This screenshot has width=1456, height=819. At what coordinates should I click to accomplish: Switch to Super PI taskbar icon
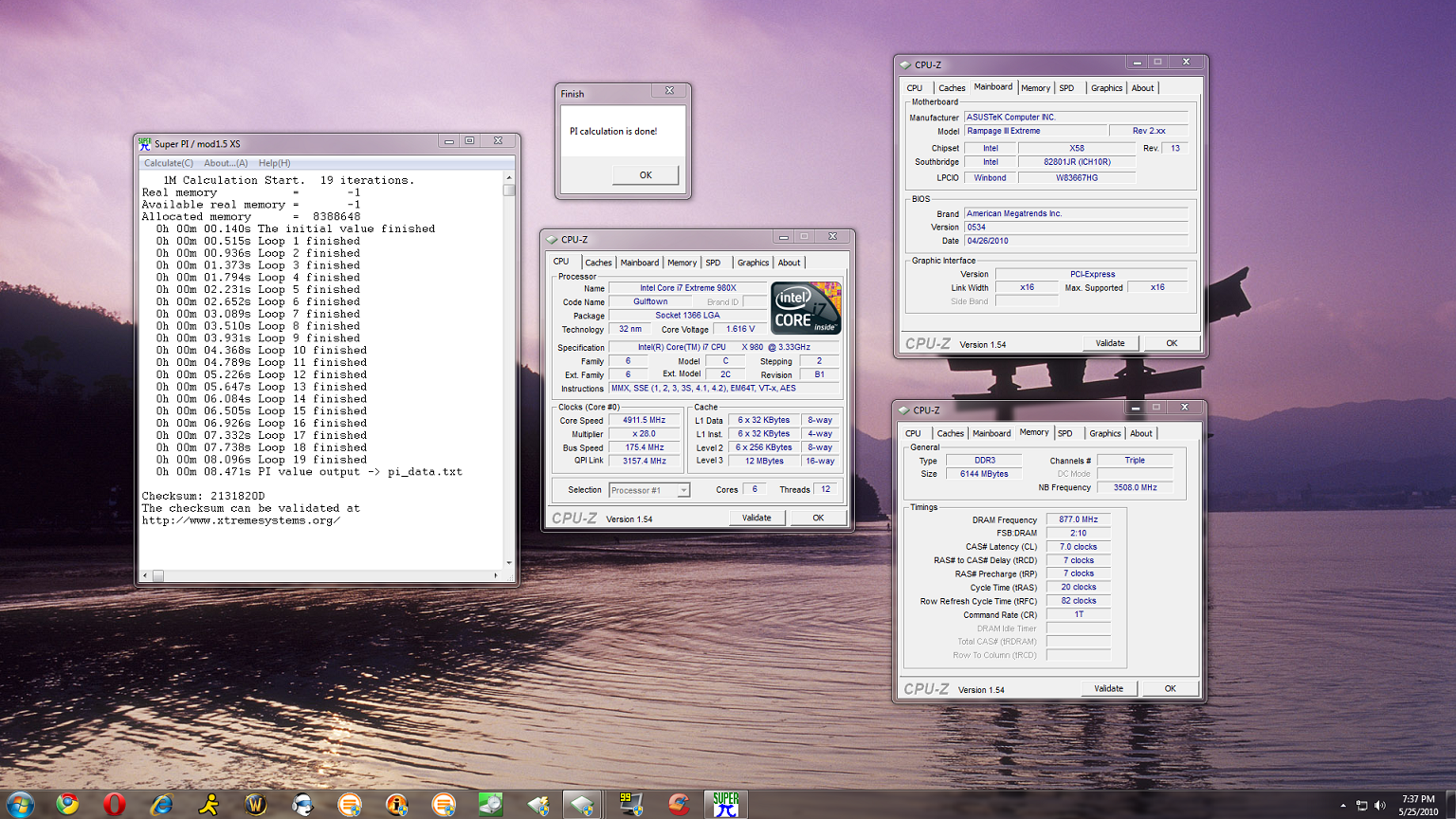click(x=726, y=804)
